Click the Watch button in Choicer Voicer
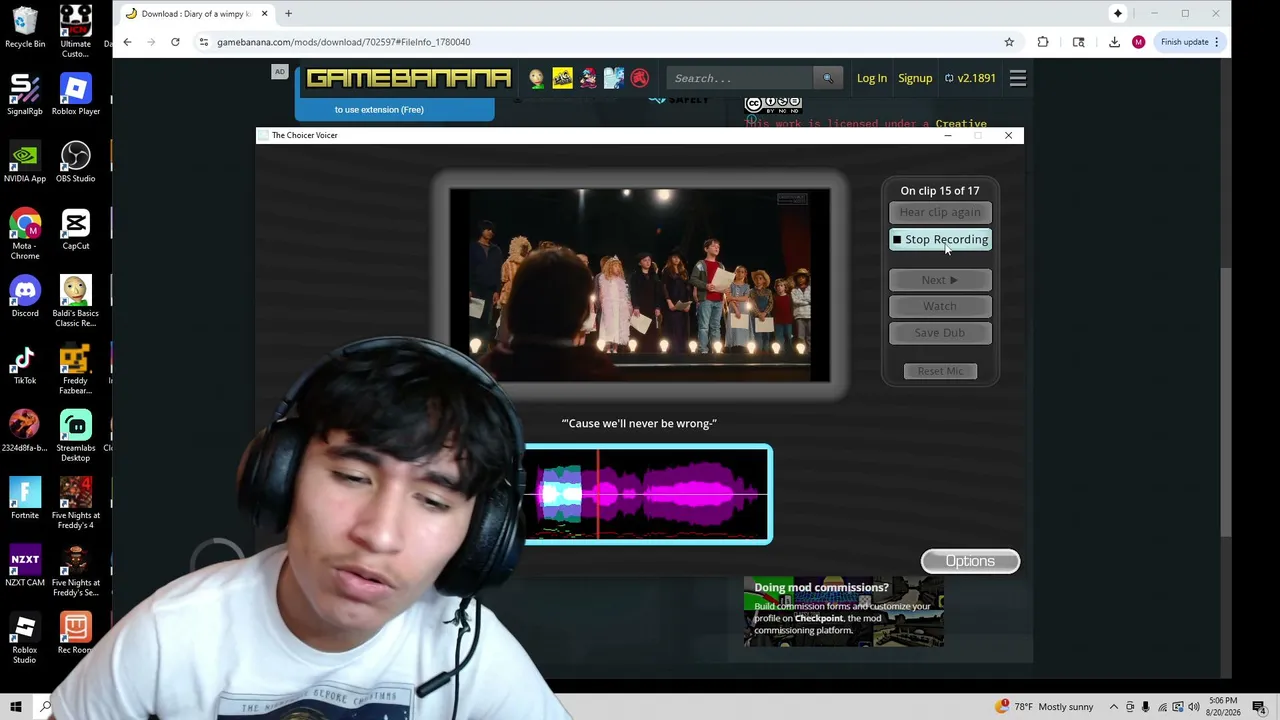The width and height of the screenshot is (1280, 720). coord(940,306)
